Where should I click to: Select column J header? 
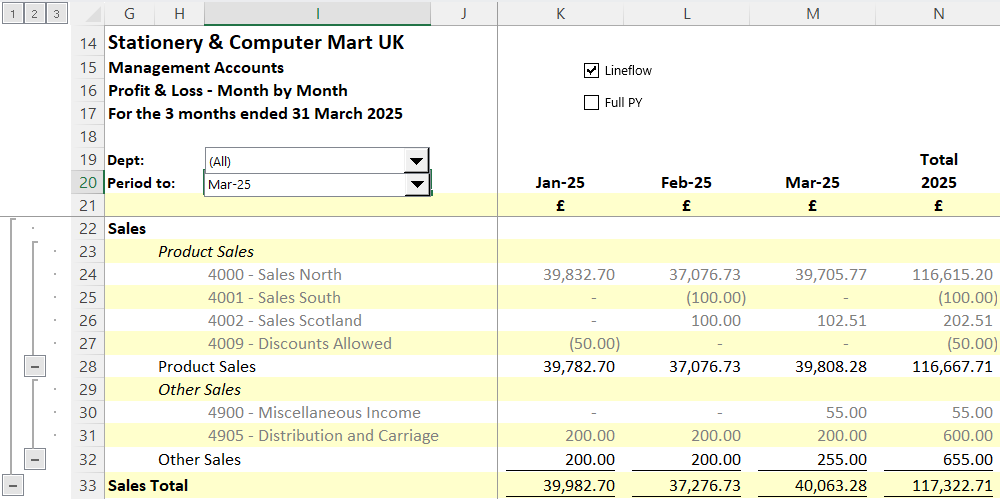(x=464, y=13)
